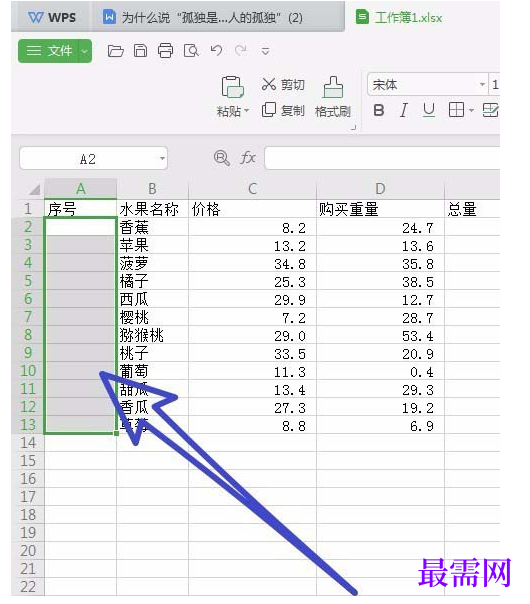Click the weight cell 6.9
This screenshot has height=604, width=530.
380,424
